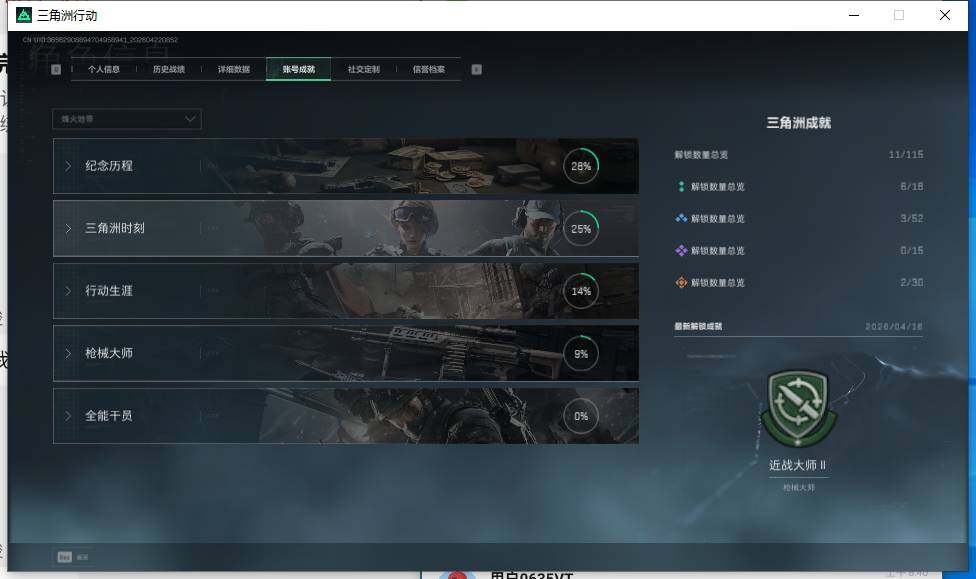This screenshot has height=579, width=976.
Task: Click the orange tier icon beside 2/30
Action: pos(681,283)
